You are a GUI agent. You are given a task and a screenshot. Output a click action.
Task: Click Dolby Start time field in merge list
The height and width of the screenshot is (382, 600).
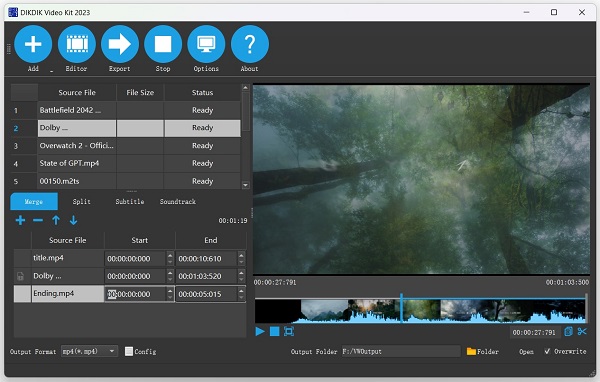pos(135,276)
